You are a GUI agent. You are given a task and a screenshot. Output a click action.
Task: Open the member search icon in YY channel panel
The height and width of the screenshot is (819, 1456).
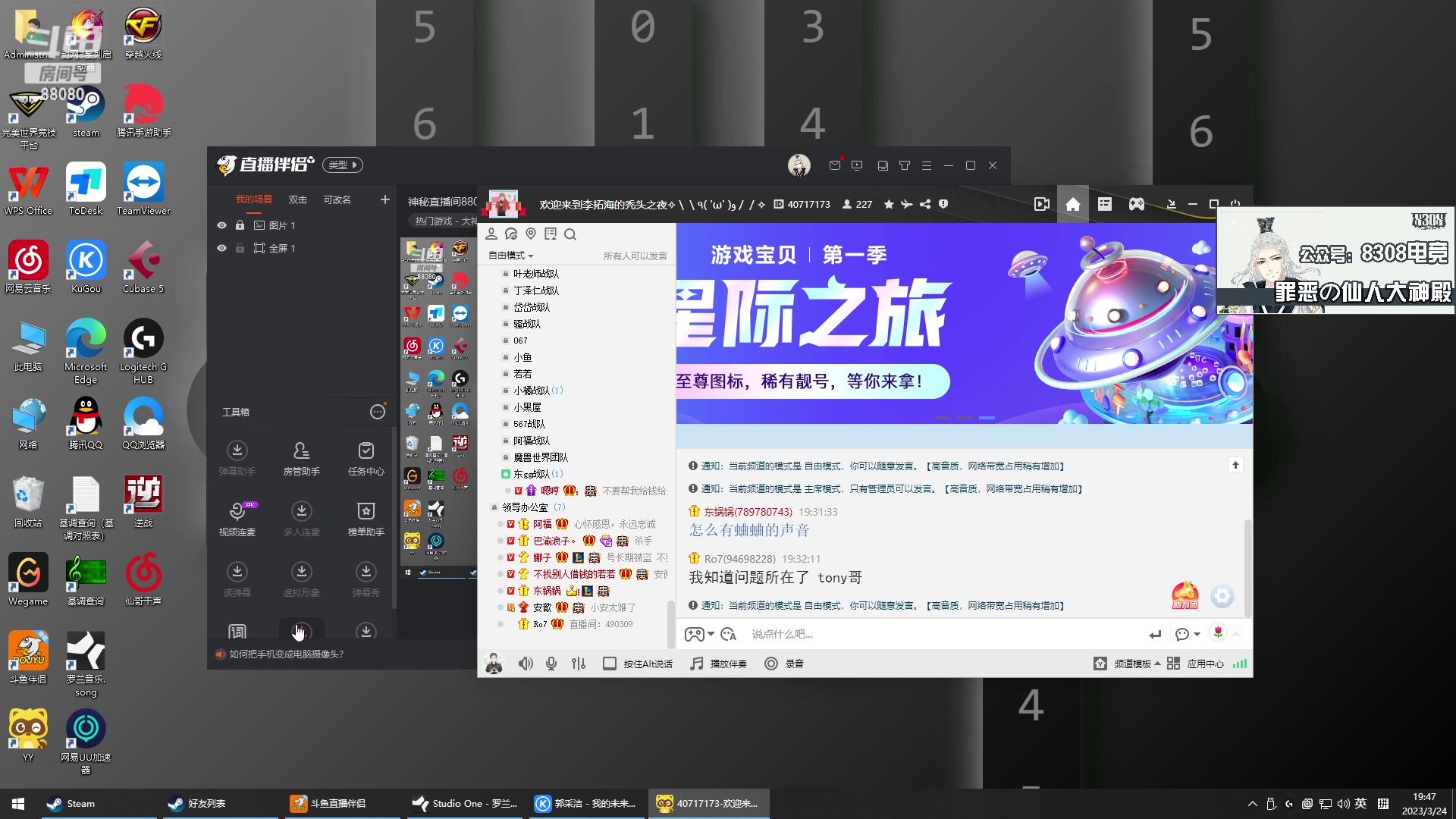570,234
